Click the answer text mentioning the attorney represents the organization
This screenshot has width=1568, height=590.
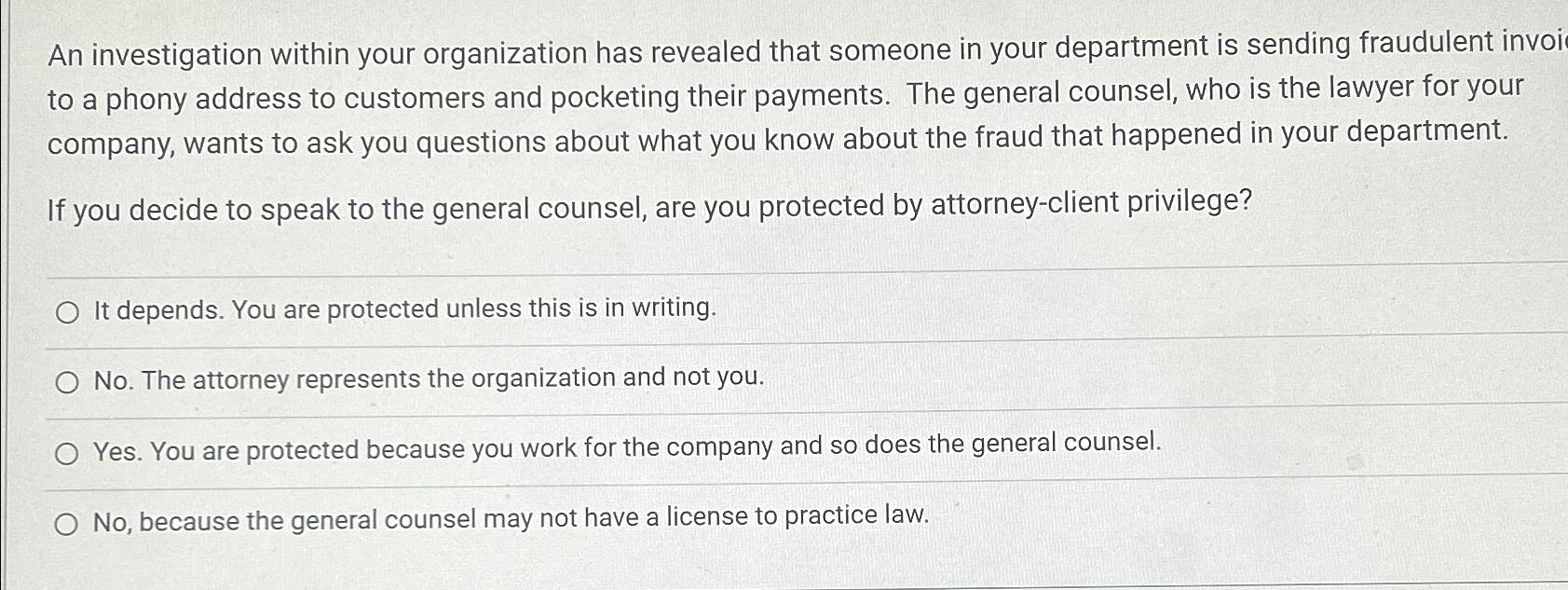click(x=429, y=380)
